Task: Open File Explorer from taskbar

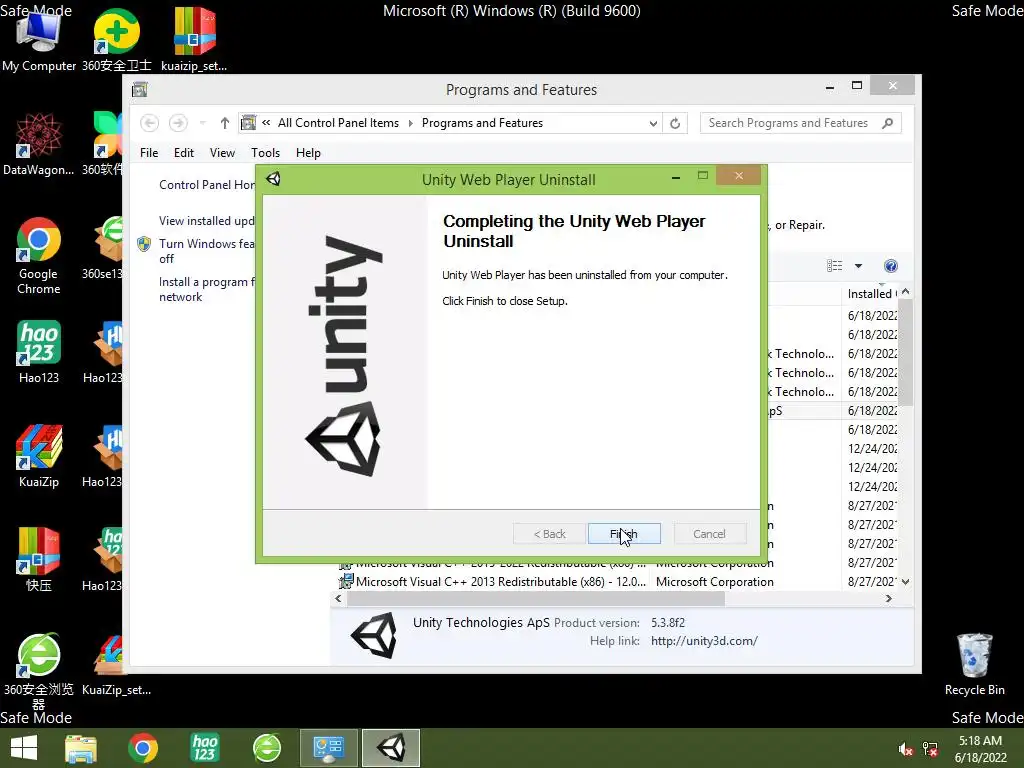Action: (81, 748)
